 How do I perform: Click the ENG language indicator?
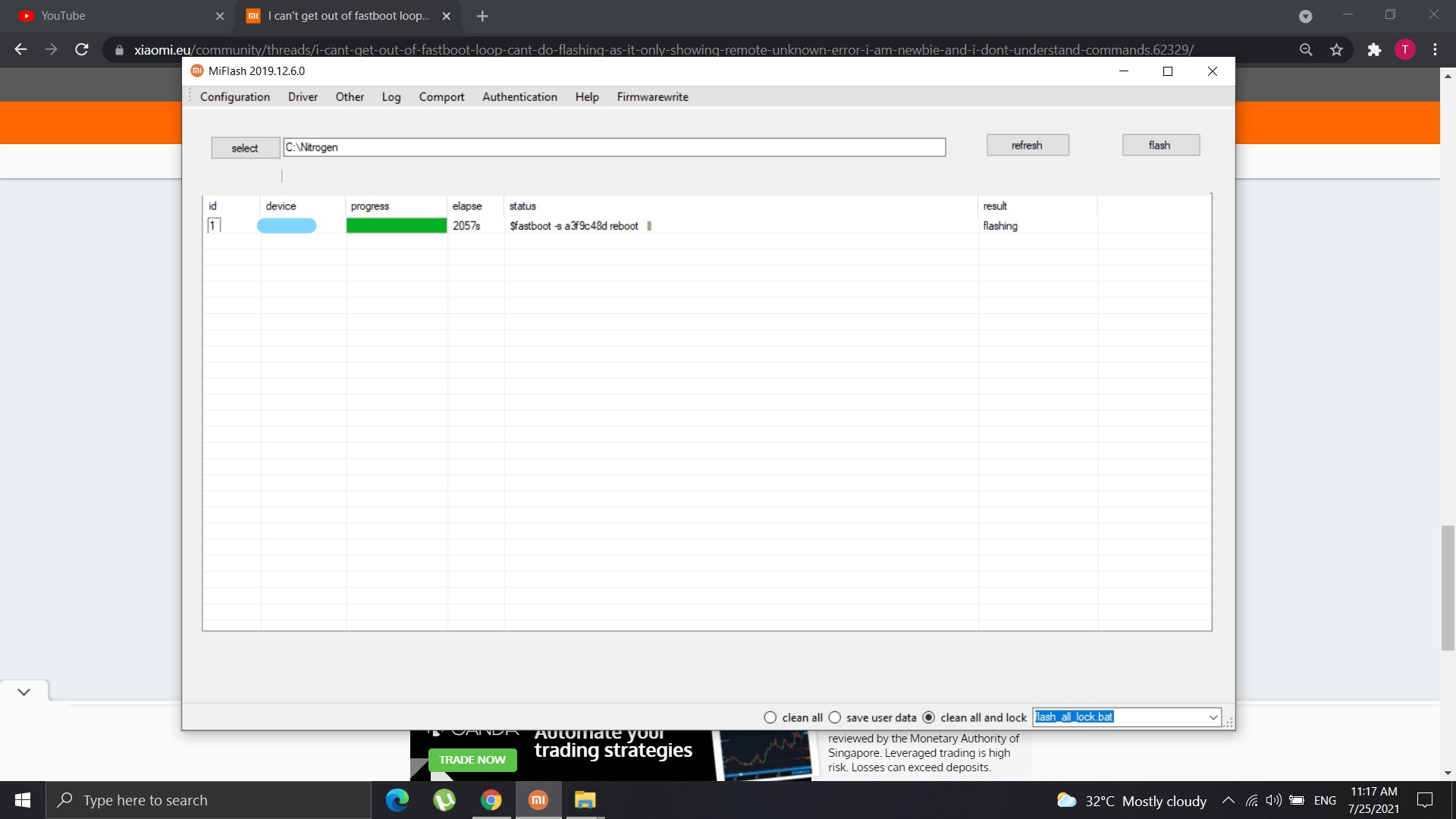click(x=1325, y=800)
